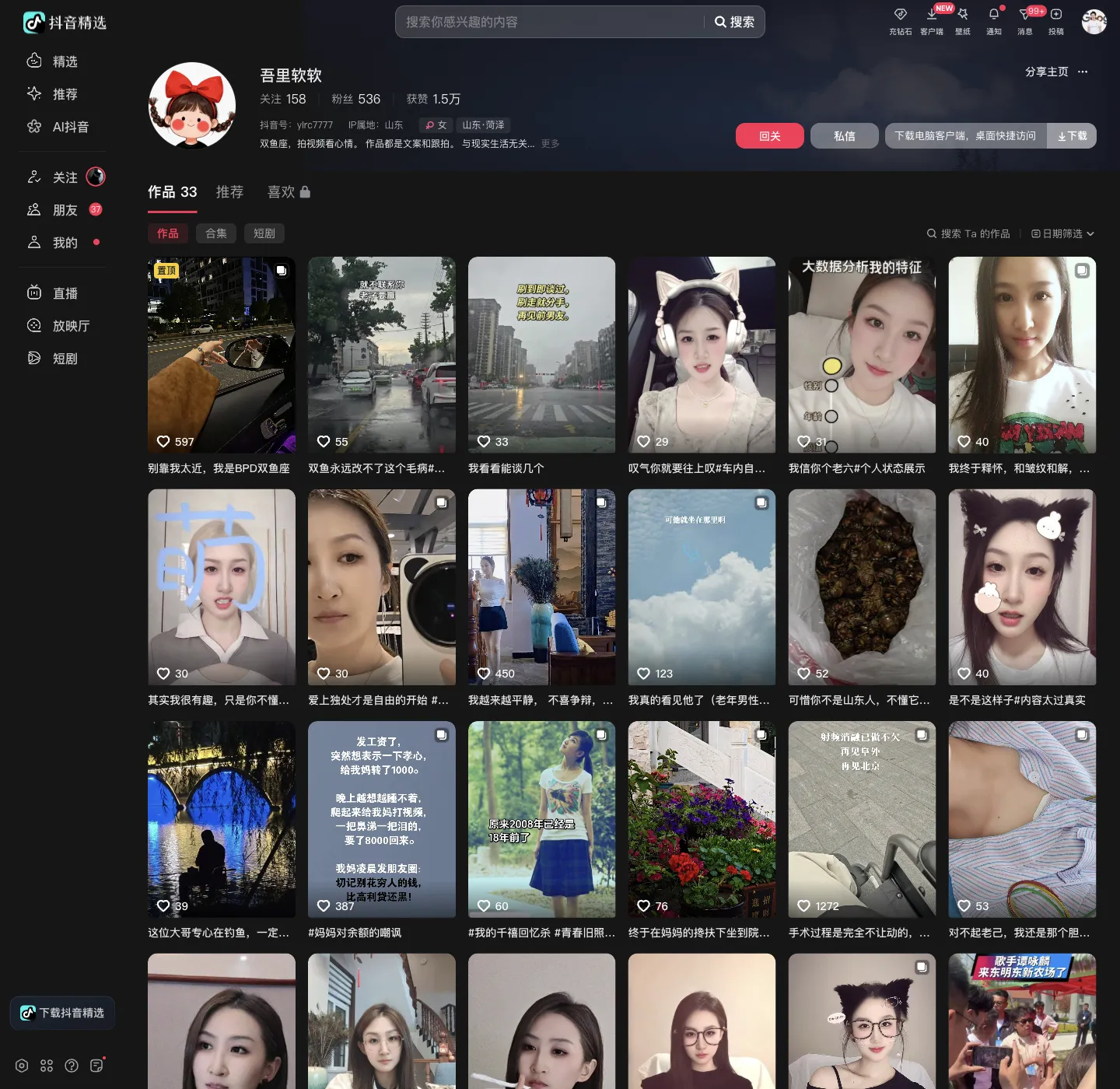Viewport: 1120px width, 1089px height.
Task: Open video #妈妈对余额的嘲讽
Action: (382, 819)
